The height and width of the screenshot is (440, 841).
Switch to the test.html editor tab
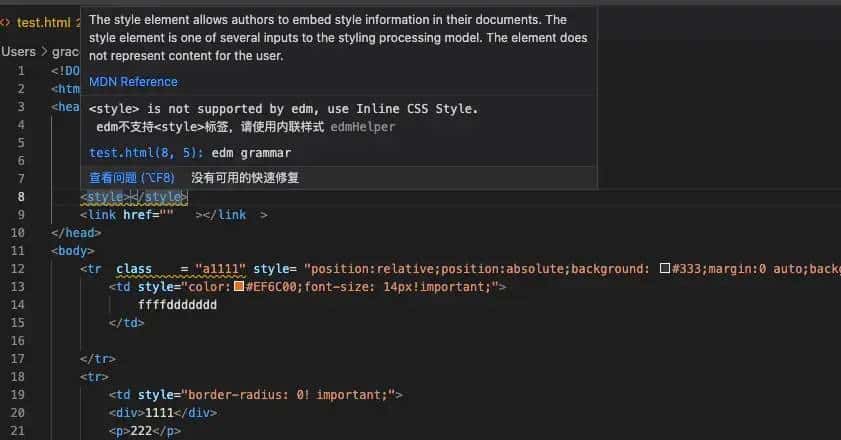(42, 22)
